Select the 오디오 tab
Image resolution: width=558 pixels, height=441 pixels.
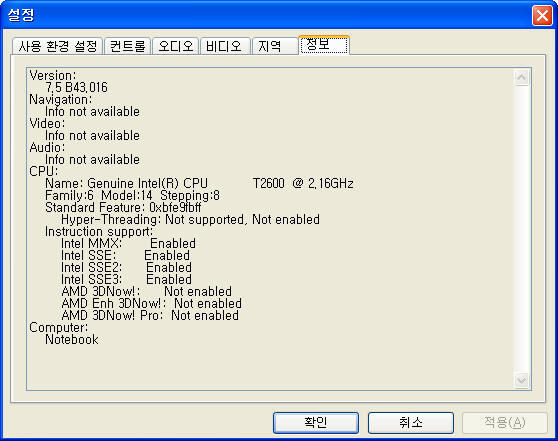(x=176, y=46)
